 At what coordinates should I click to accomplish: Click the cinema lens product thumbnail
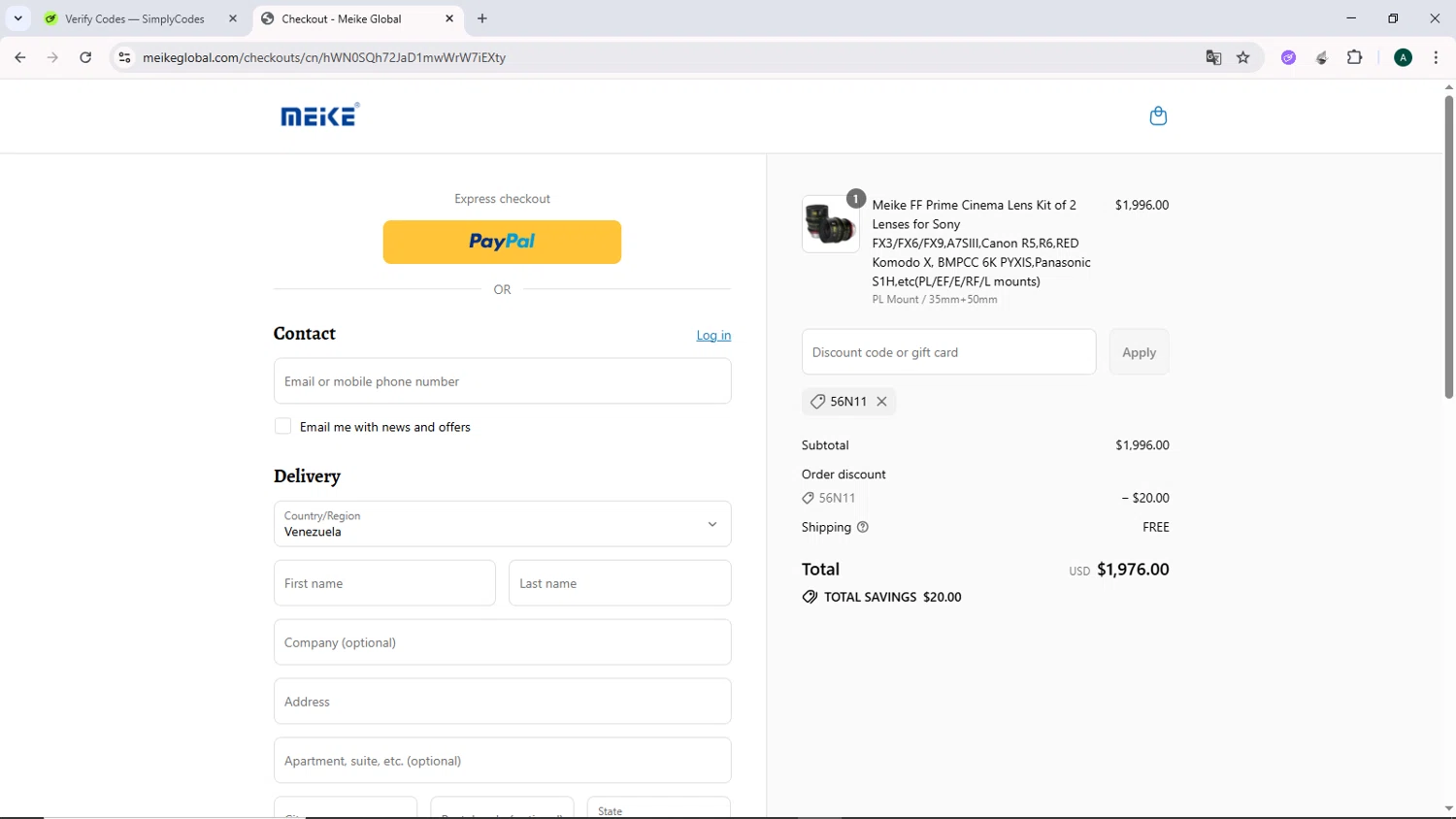(830, 224)
